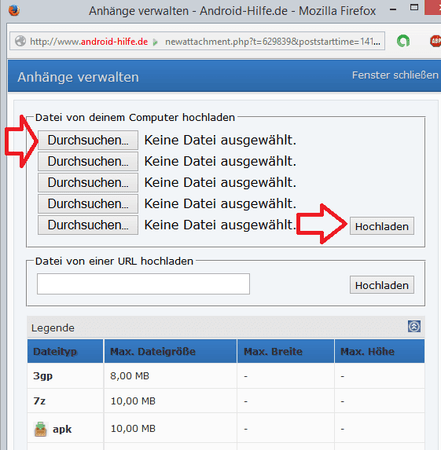Click the Dateityp column header

(65, 351)
